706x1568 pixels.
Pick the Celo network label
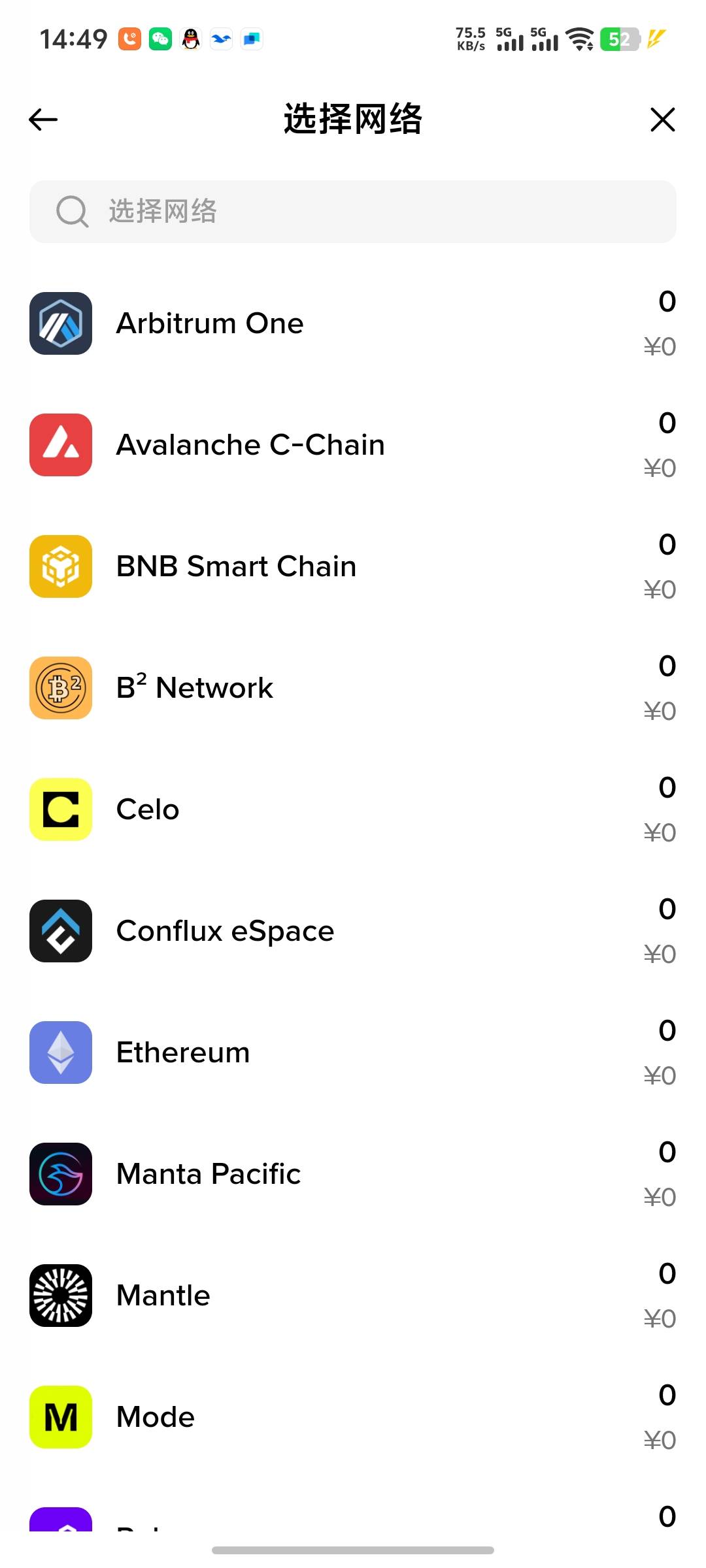[x=148, y=809]
